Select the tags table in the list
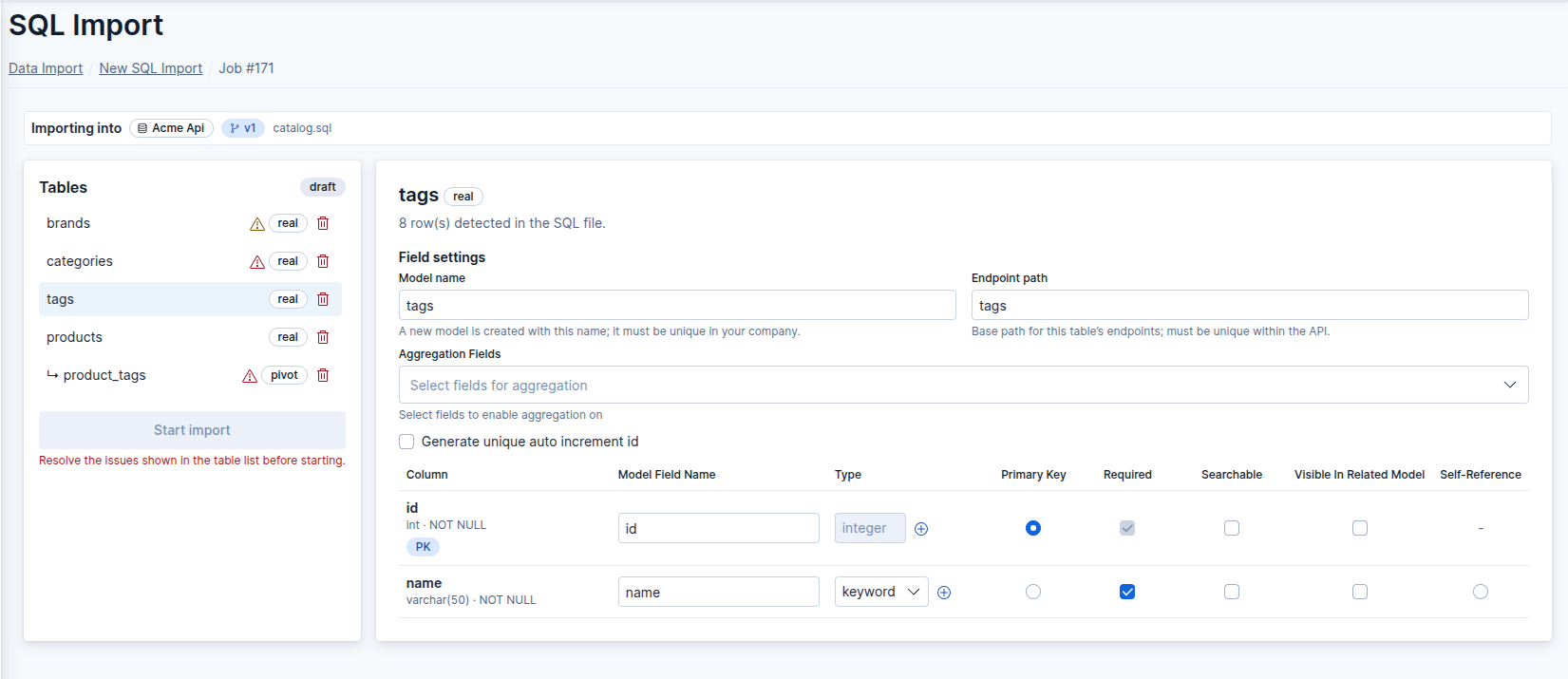 coord(190,299)
